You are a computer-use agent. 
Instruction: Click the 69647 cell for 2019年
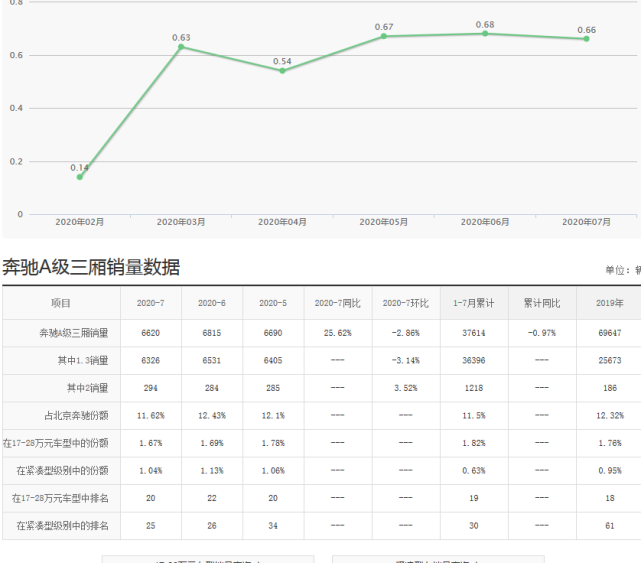pyautogui.click(x=610, y=333)
